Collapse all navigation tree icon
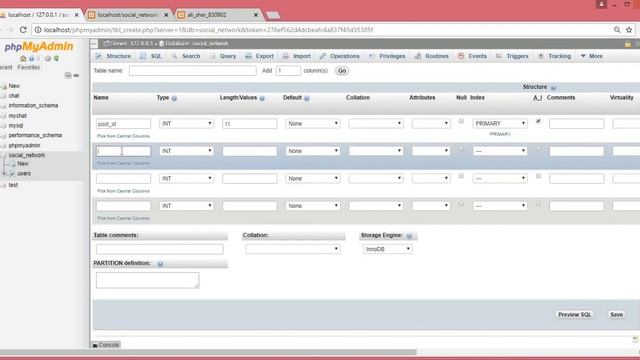The height and width of the screenshot is (360, 640). [x=68, y=76]
